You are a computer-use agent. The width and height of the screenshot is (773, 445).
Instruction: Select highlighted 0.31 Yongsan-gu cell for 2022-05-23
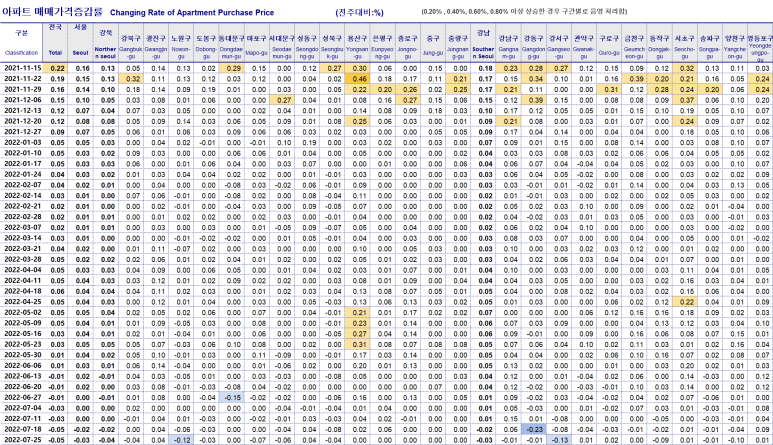(x=357, y=344)
